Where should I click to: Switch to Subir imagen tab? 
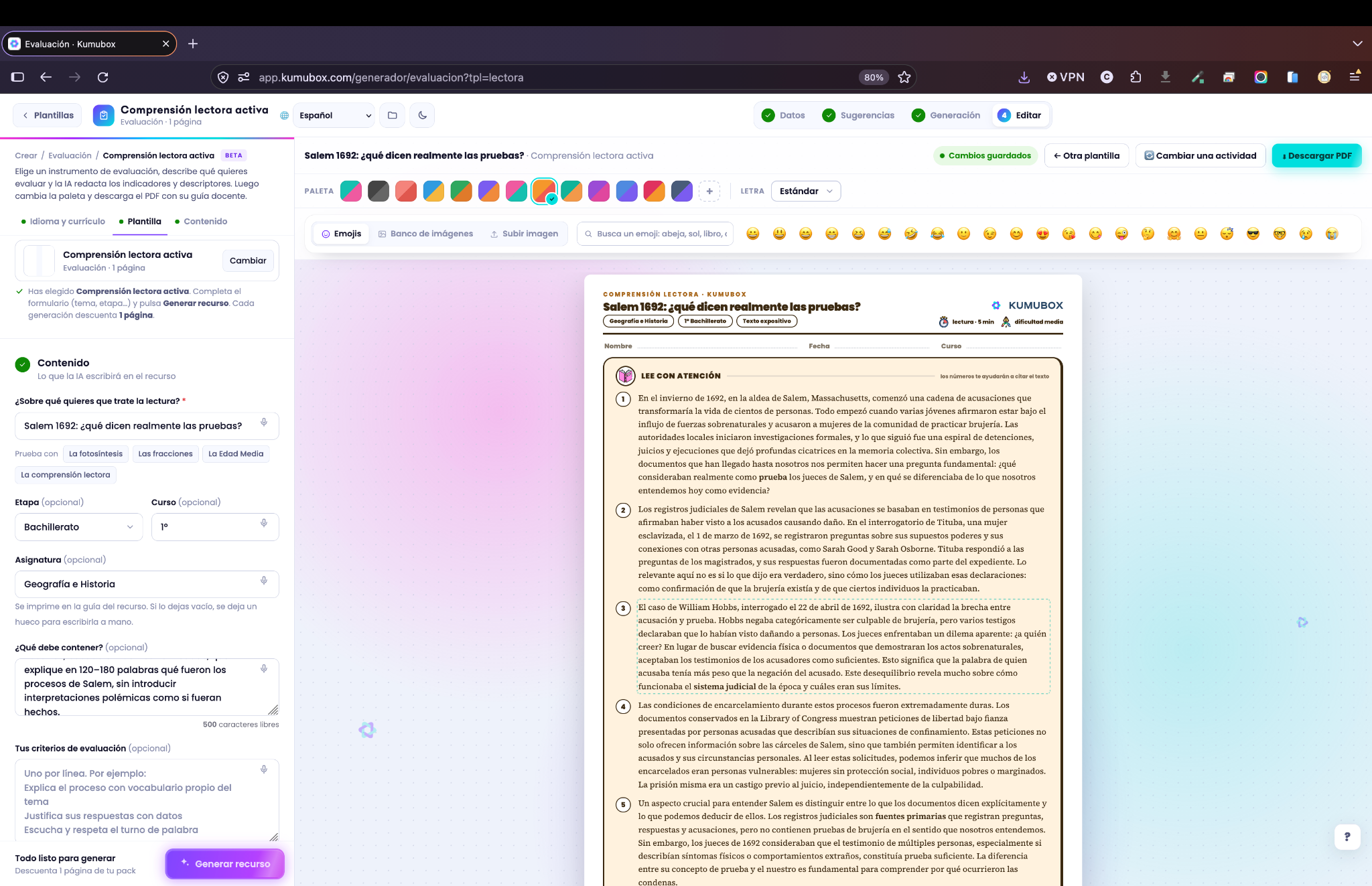[x=524, y=234]
